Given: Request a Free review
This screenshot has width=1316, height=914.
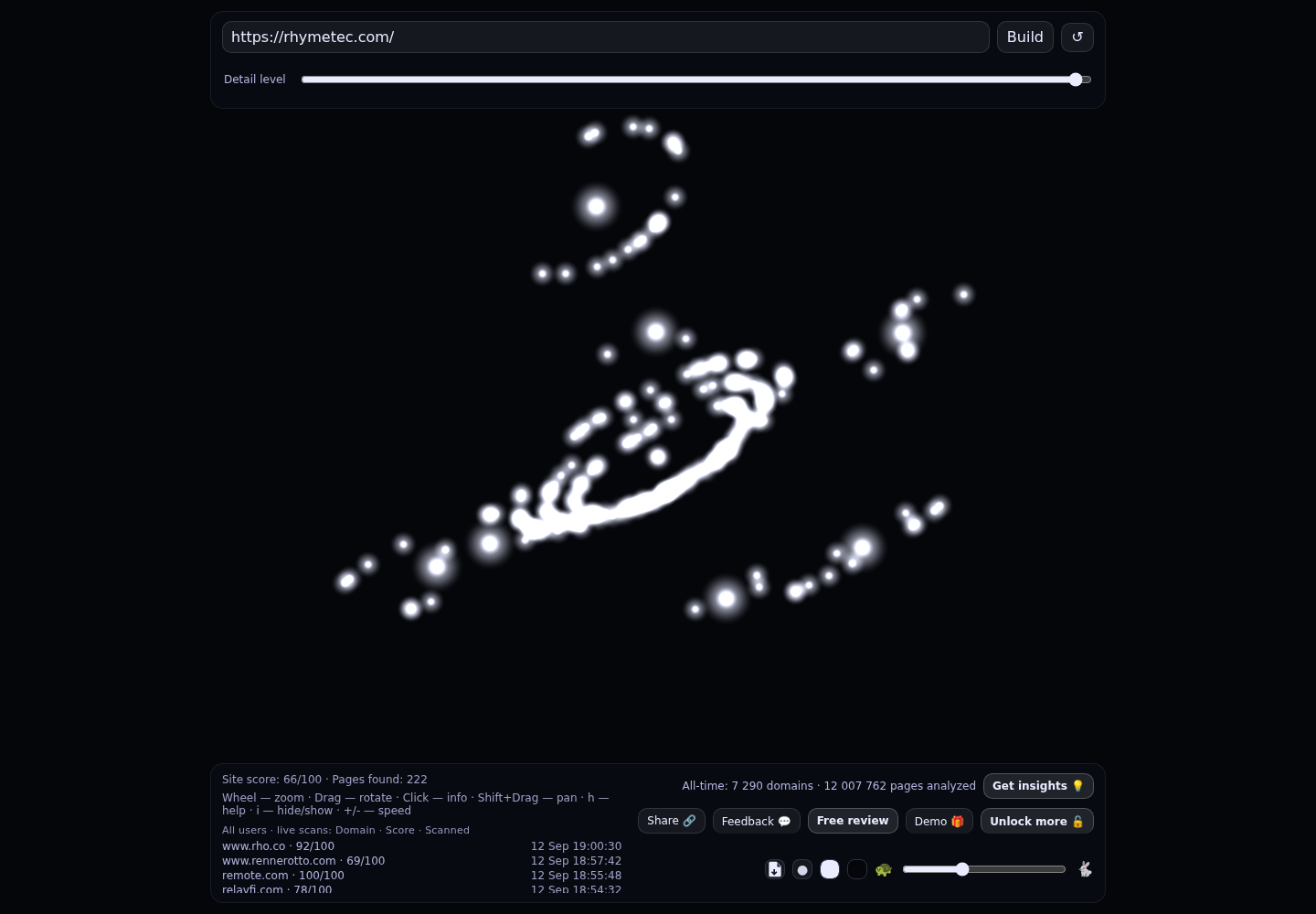Looking at the screenshot, I should tap(853, 821).
